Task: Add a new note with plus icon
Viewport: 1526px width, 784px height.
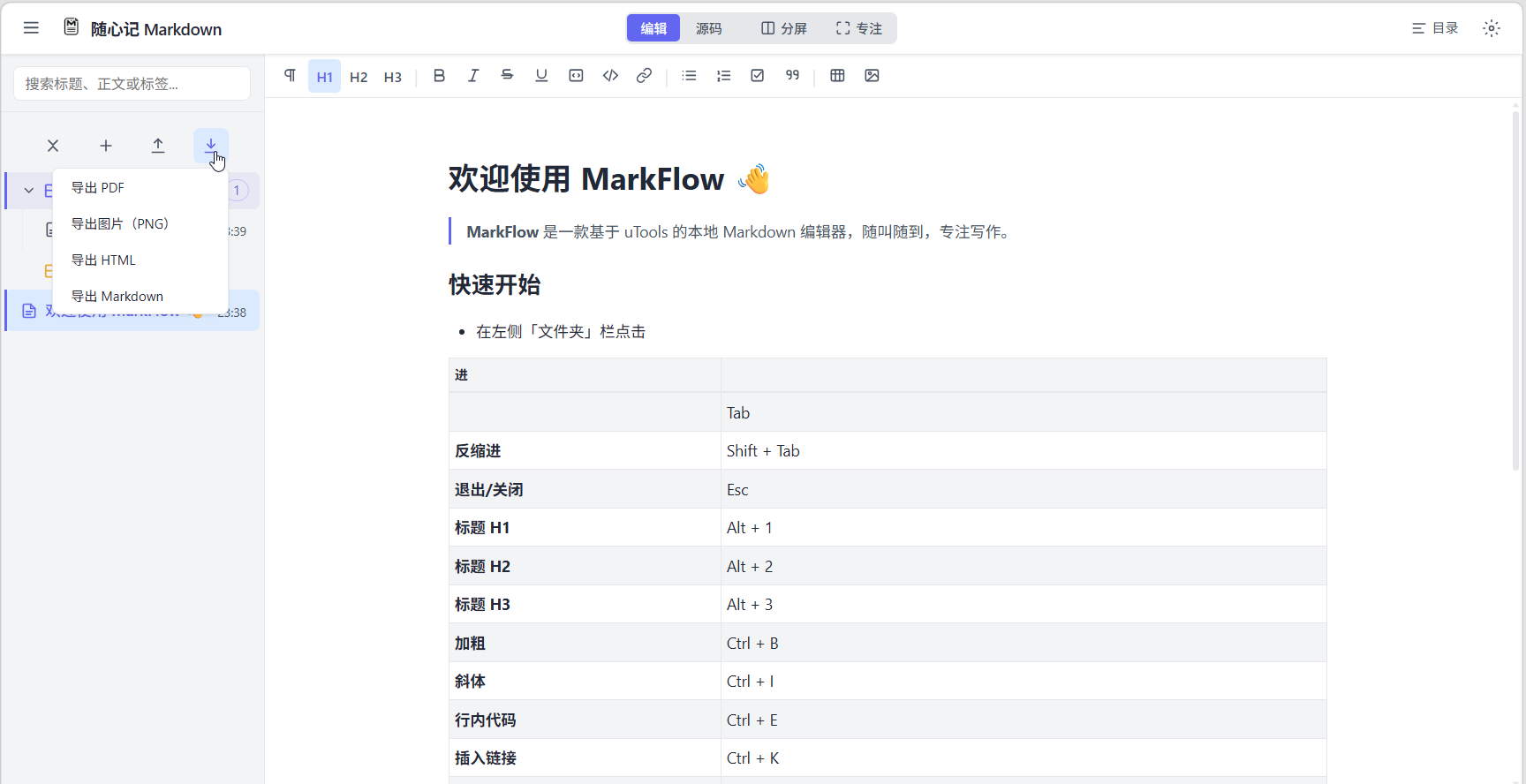Action: (x=106, y=146)
